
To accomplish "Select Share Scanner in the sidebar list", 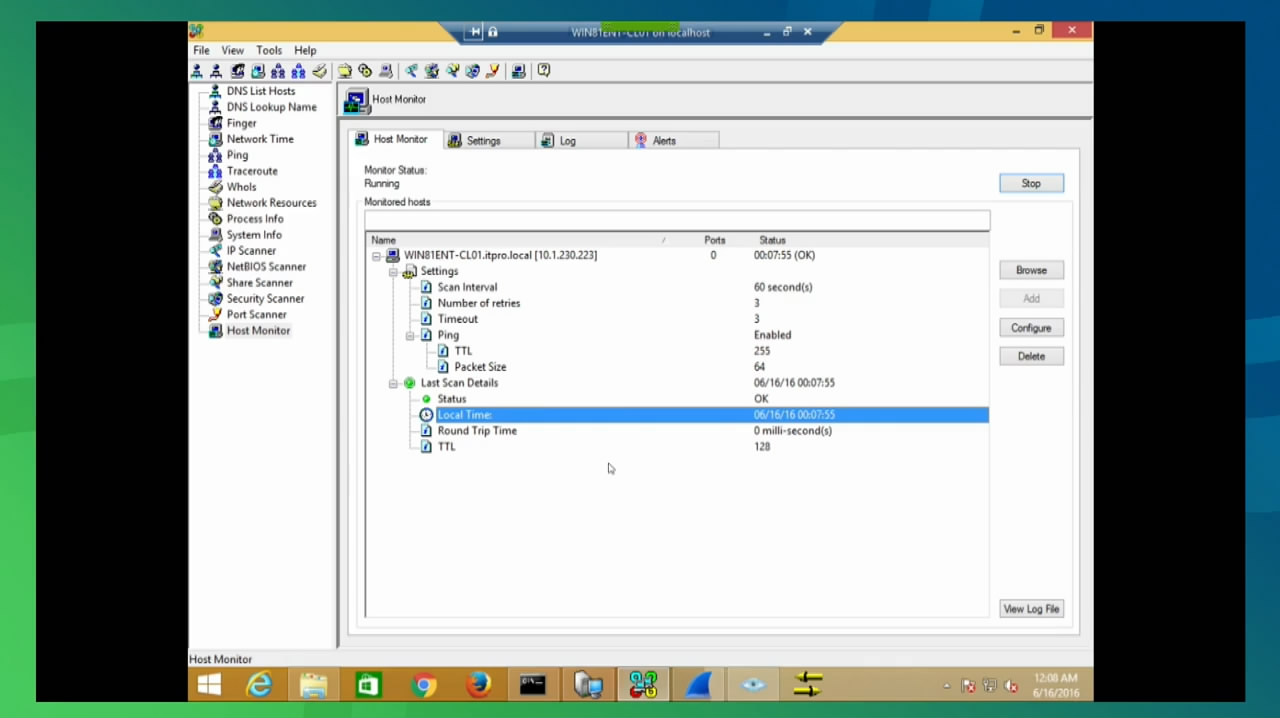I will tap(259, 283).
